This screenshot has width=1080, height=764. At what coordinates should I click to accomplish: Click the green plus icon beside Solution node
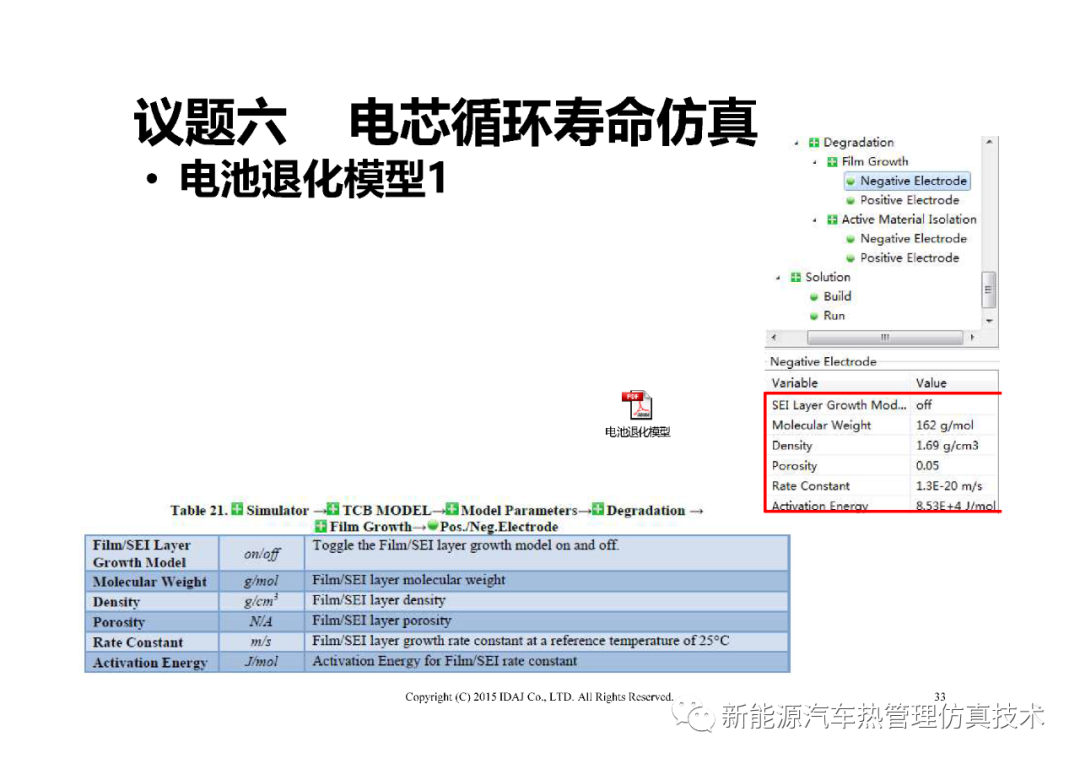click(x=796, y=277)
